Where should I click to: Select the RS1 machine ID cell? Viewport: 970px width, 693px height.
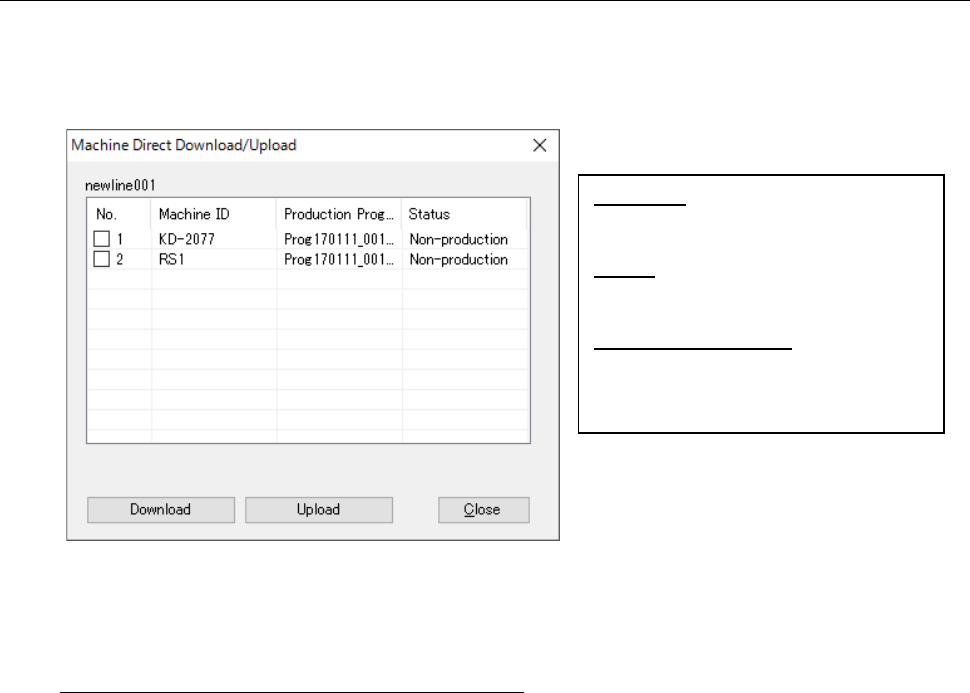tap(172, 260)
